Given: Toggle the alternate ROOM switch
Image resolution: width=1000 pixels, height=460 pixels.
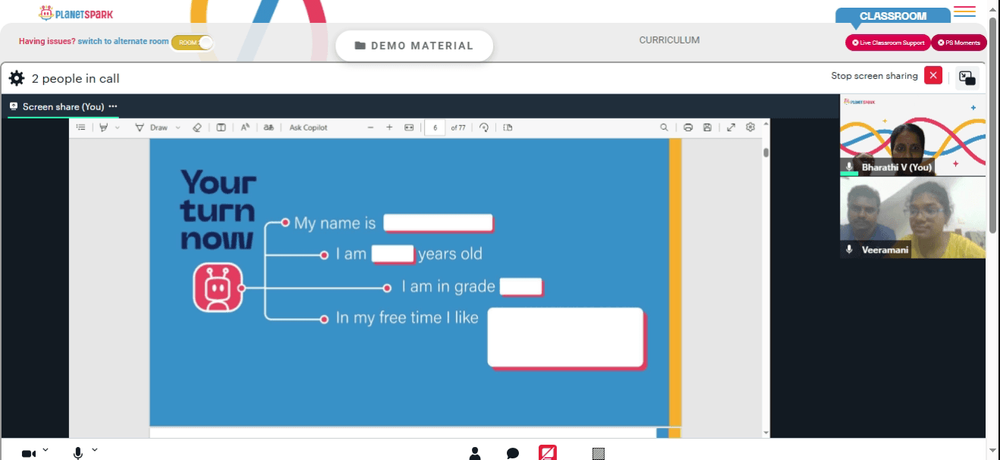Looking at the screenshot, I should [192, 42].
